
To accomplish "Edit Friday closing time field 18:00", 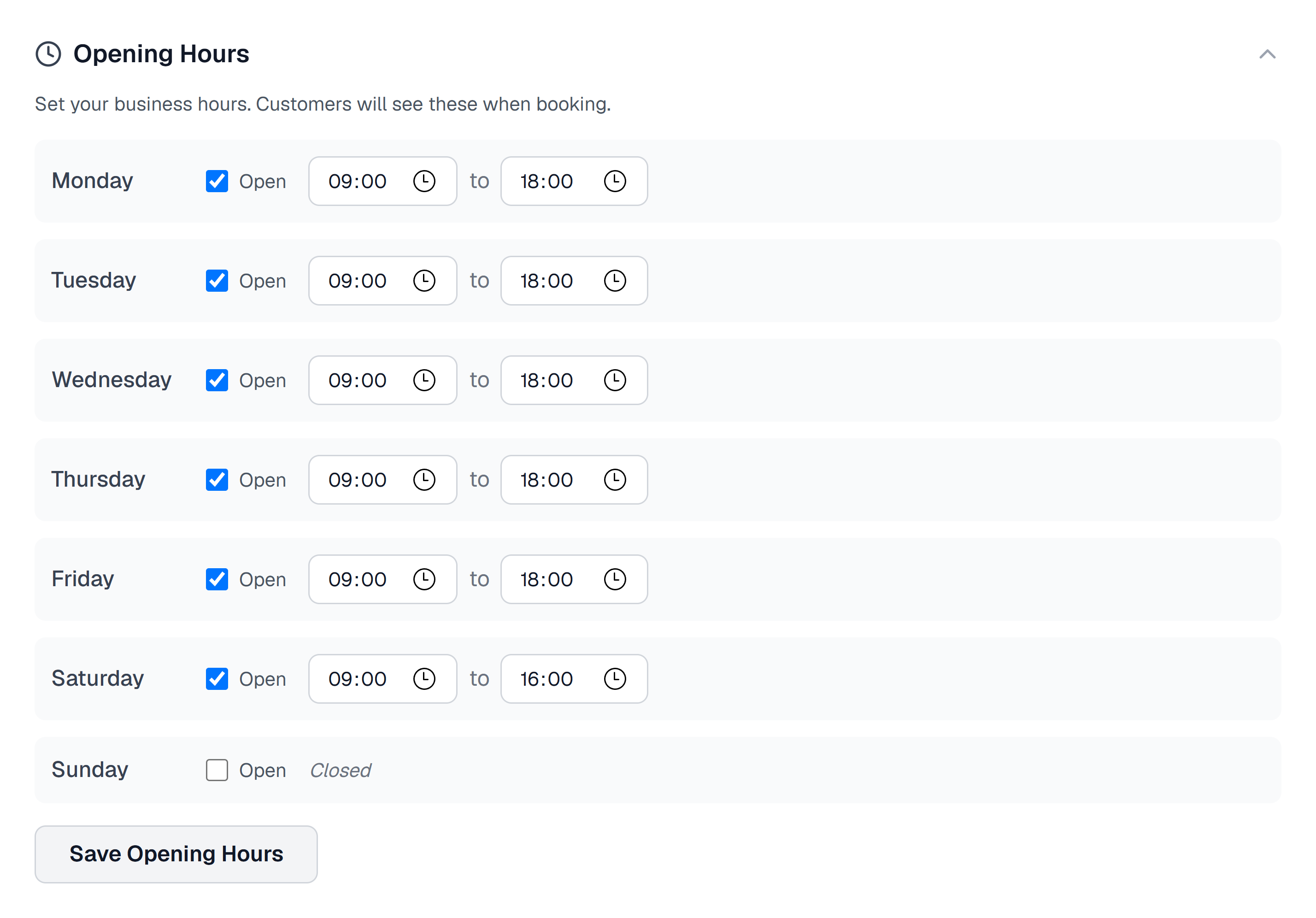I will pyautogui.click(x=574, y=579).
